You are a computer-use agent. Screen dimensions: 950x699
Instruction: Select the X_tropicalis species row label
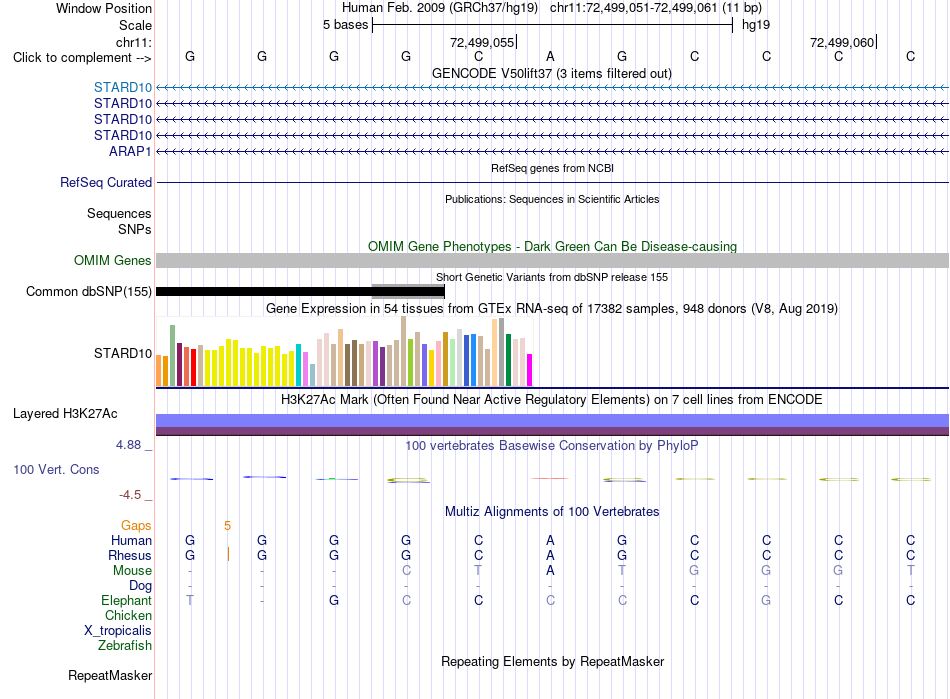click(x=118, y=631)
